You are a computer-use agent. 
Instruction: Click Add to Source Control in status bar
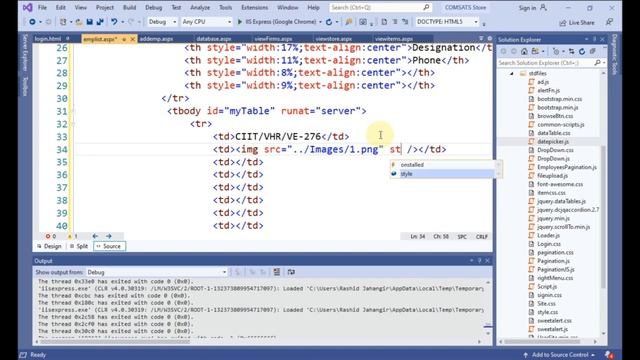click(x=560, y=355)
